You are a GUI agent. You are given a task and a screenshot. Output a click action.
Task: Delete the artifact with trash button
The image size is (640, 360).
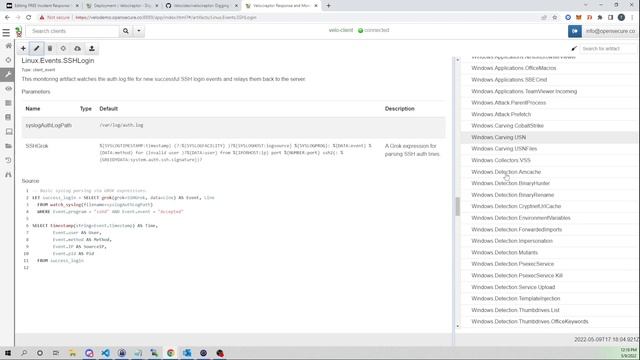[50, 49]
